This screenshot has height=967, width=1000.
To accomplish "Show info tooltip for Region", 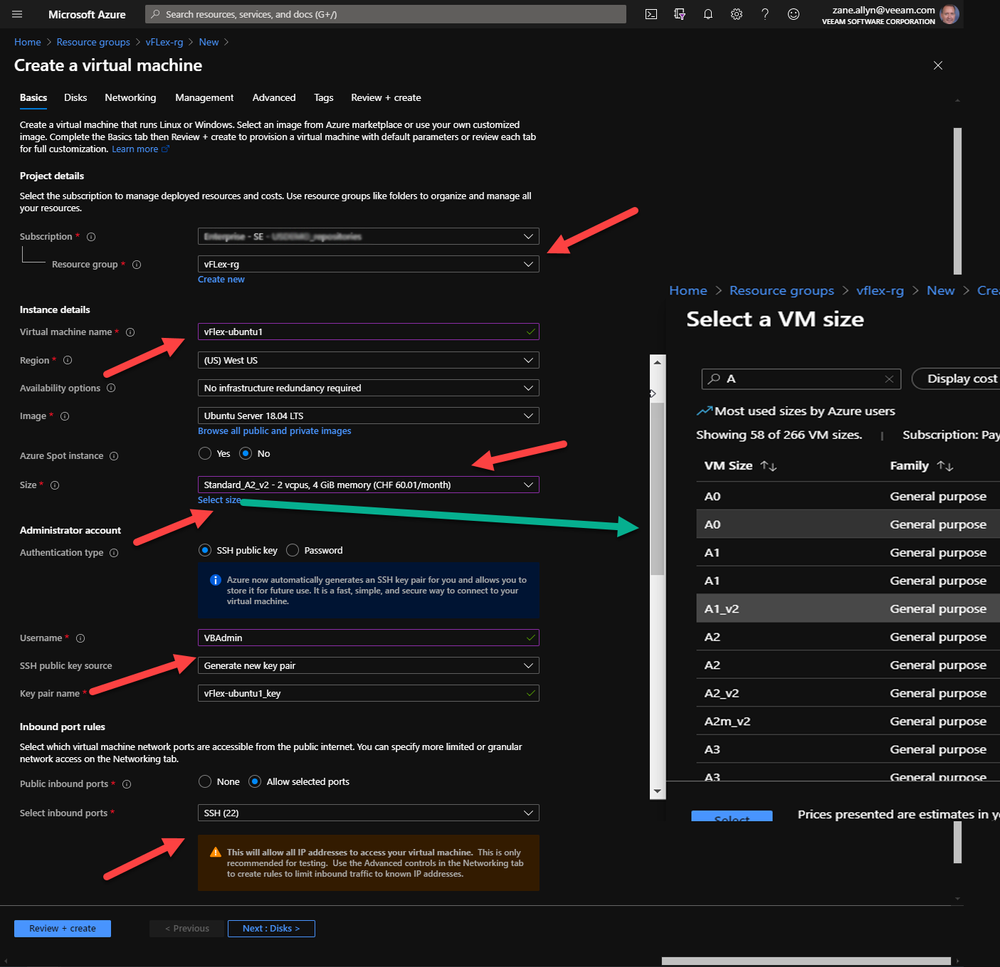I will coord(68,360).
